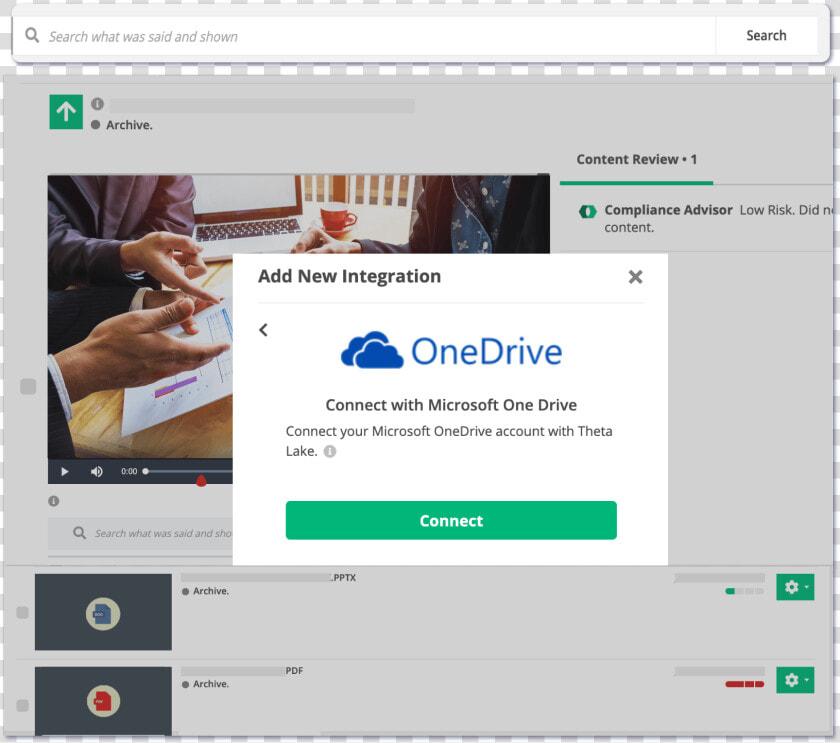This screenshot has height=743, width=840.
Task: Tick the checkbox for the PPTX row
Action: point(22,612)
